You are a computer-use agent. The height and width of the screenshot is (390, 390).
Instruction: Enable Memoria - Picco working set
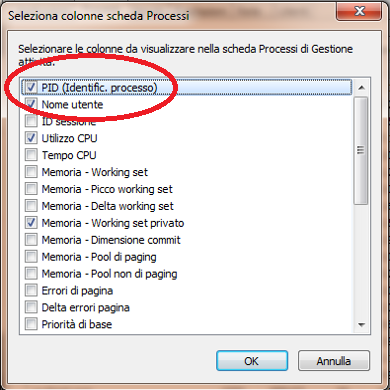31,189
